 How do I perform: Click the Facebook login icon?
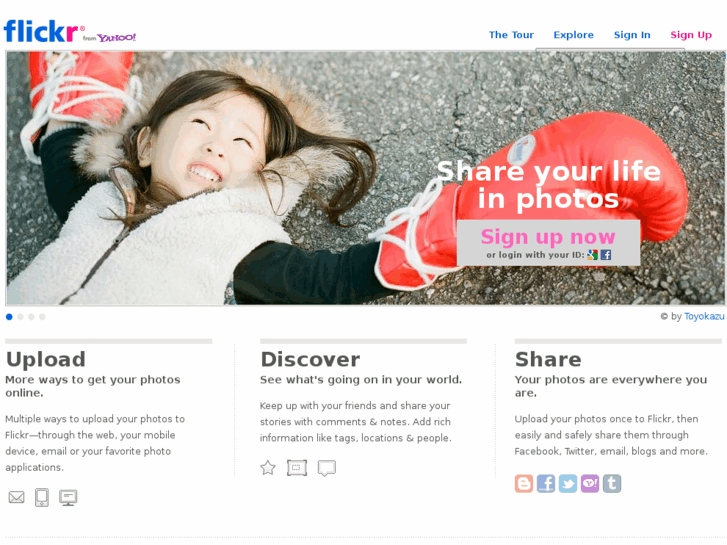pyautogui.click(x=606, y=255)
